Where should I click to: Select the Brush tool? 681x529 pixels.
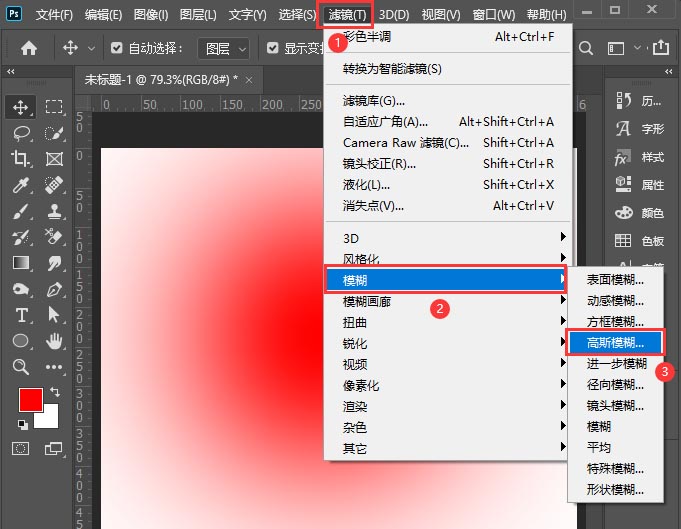pyautogui.click(x=20, y=211)
